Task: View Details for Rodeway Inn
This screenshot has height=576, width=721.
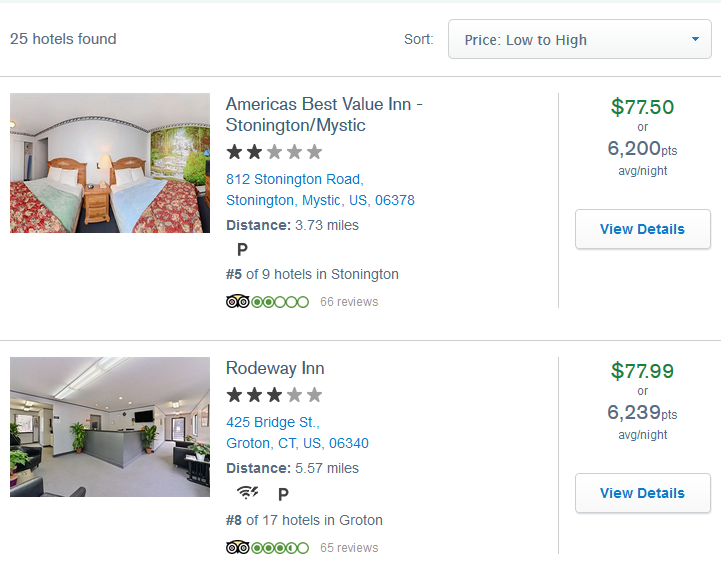Action: (x=642, y=493)
